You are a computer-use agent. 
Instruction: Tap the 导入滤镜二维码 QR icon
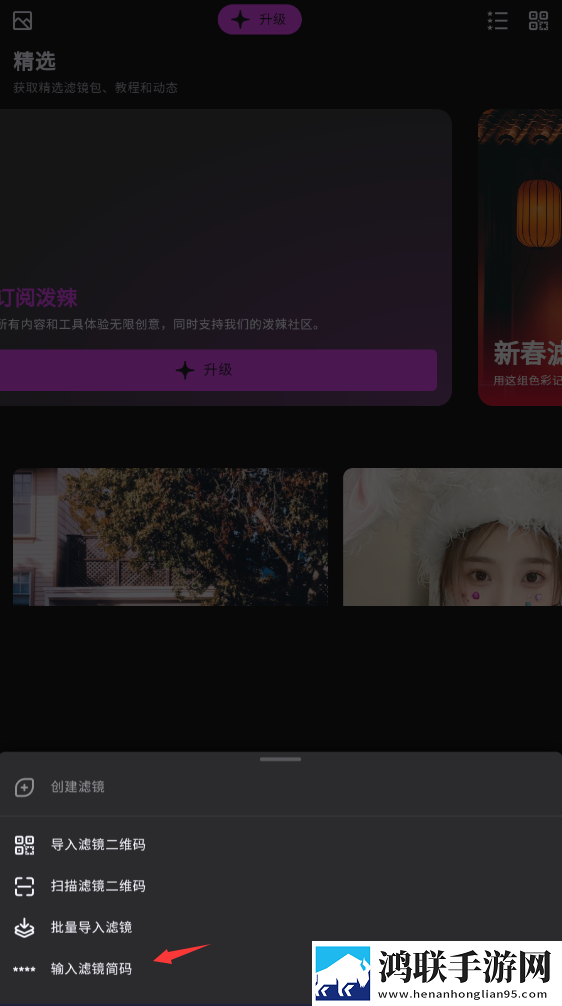pyautogui.click(x=24, y=845)
